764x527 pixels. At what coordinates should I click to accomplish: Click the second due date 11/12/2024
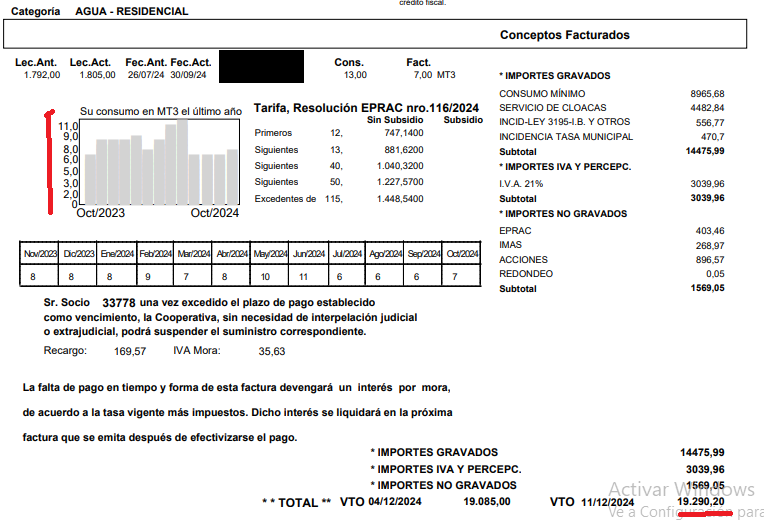pos(608,503)
